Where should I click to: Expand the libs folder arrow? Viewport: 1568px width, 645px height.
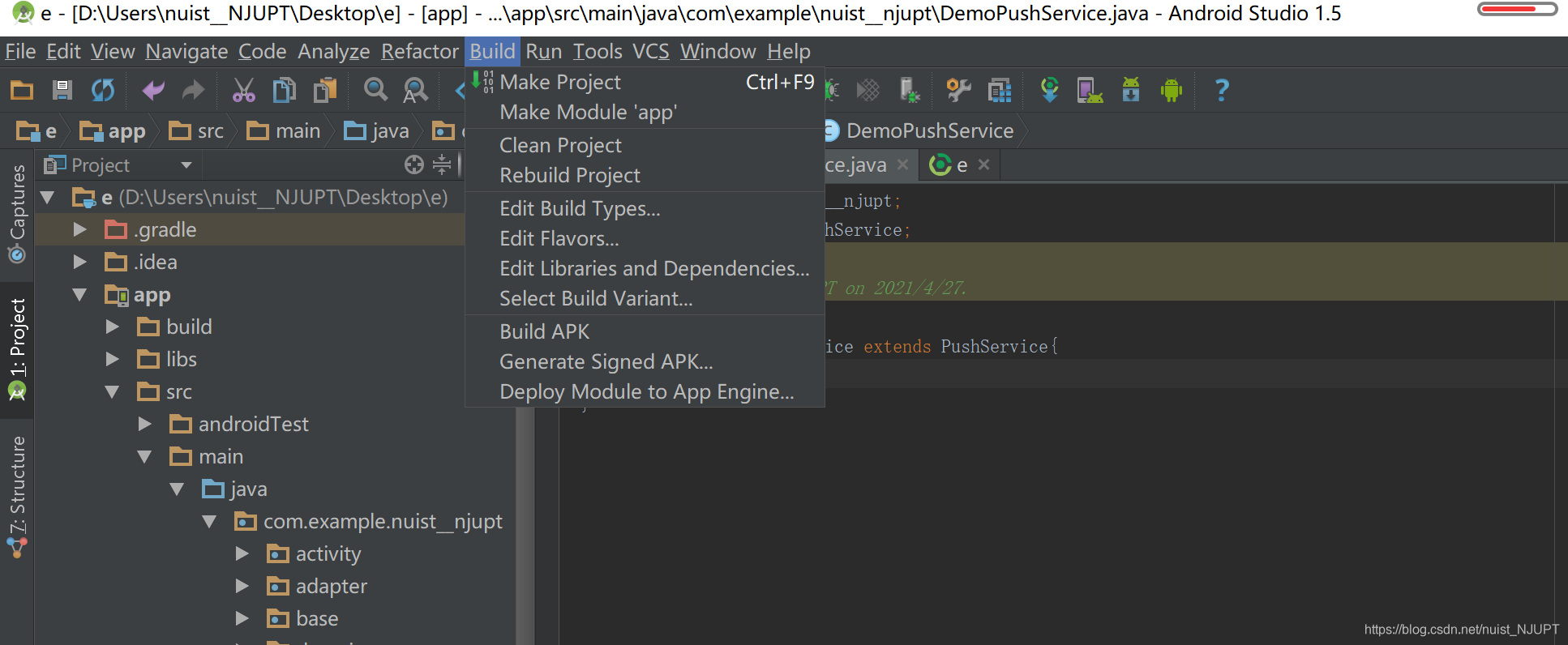[x=113, y=360]
